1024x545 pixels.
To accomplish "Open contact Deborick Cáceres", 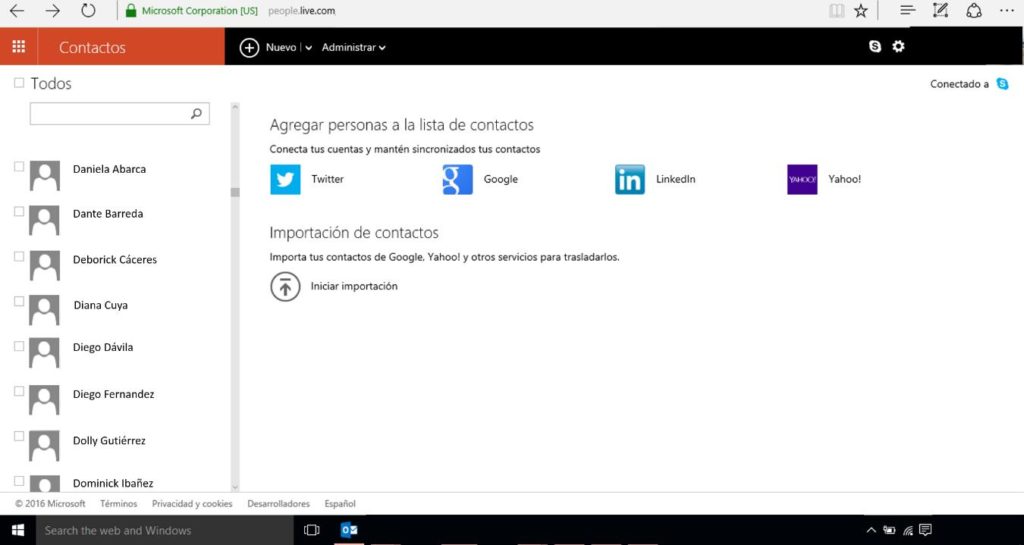I will (115, 259).
